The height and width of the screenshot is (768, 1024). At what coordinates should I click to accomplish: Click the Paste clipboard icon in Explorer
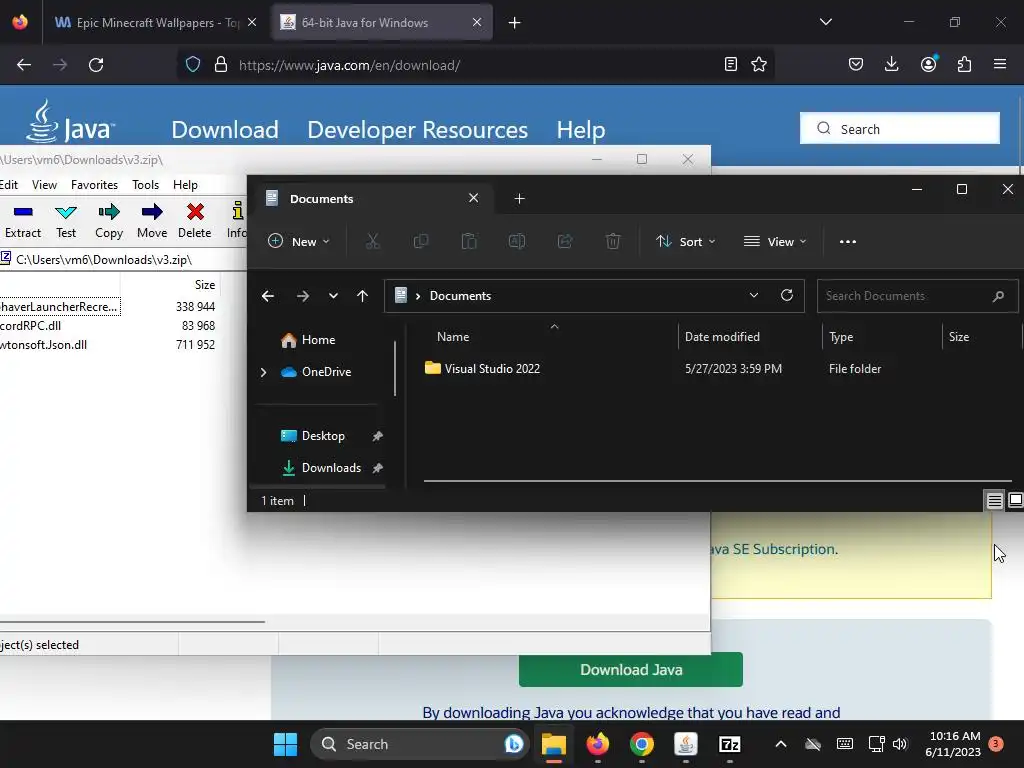click(x=469, y=242)
